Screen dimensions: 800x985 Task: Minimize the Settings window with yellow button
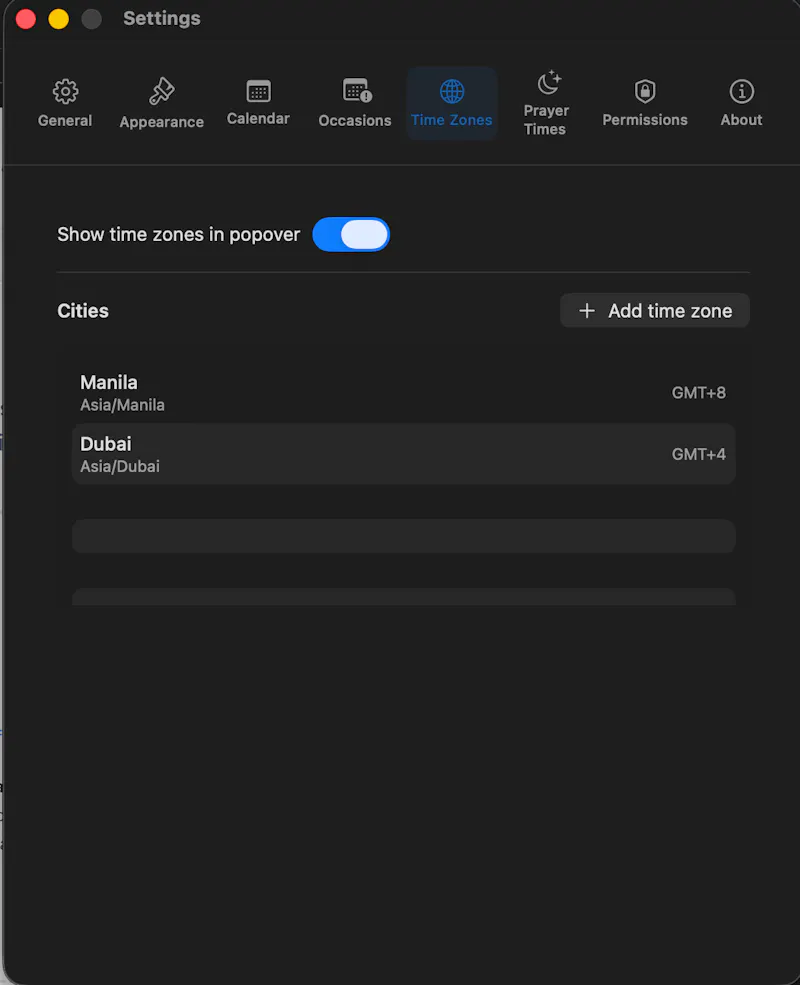[58, 19]
